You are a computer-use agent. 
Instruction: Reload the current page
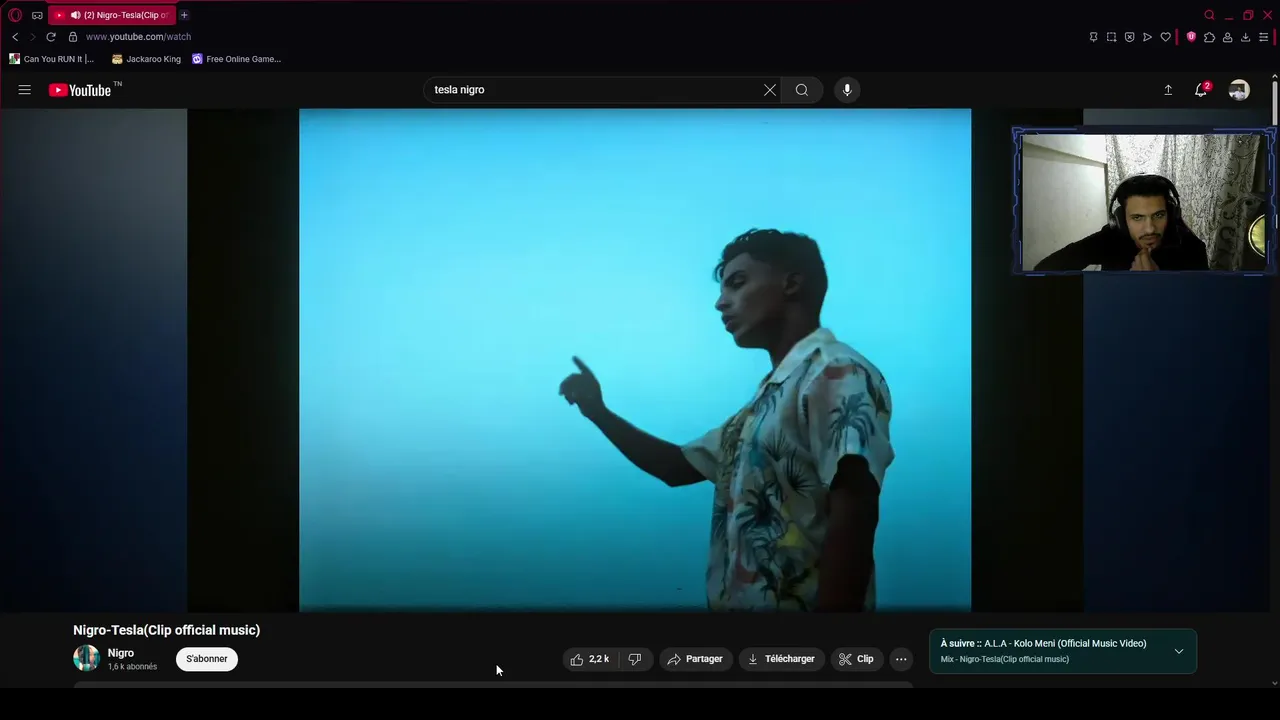point(51,37)
